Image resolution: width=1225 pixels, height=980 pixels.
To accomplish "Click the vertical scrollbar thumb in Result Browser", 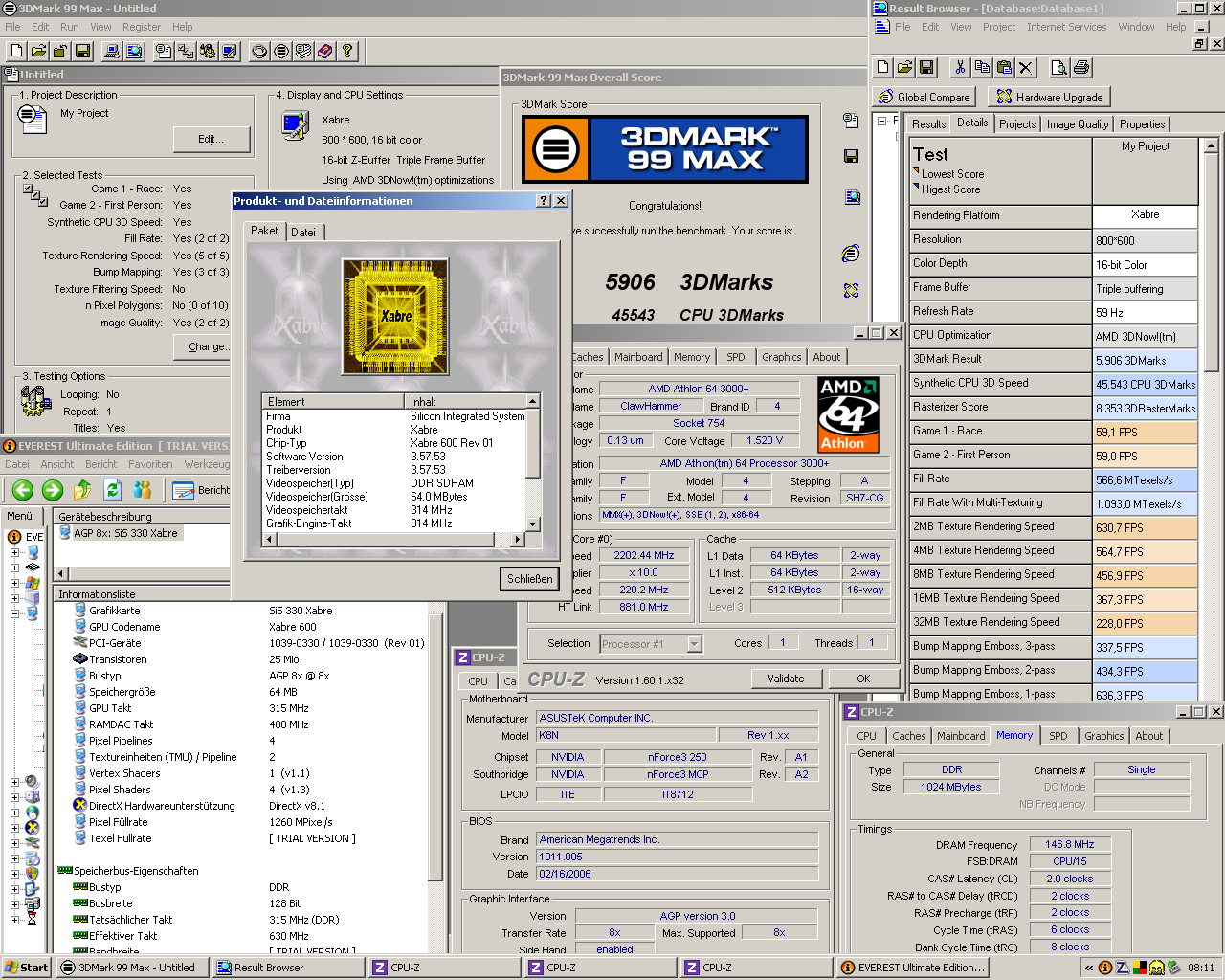I will (x=1211, y=264).
